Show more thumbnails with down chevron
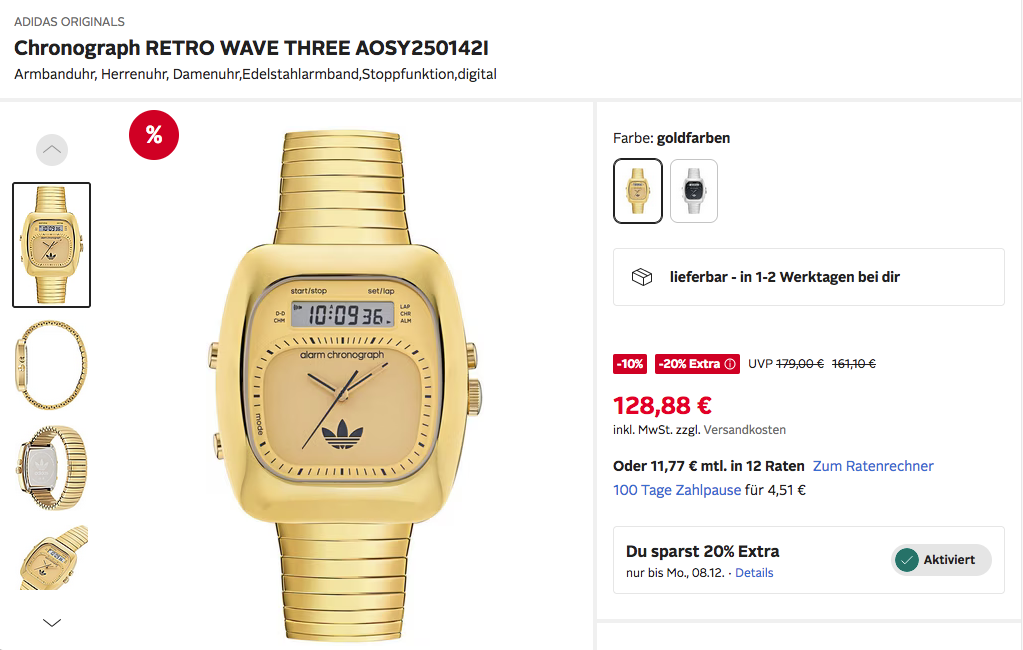This screenshot has height=650, width=1023. tap(52, 623)
